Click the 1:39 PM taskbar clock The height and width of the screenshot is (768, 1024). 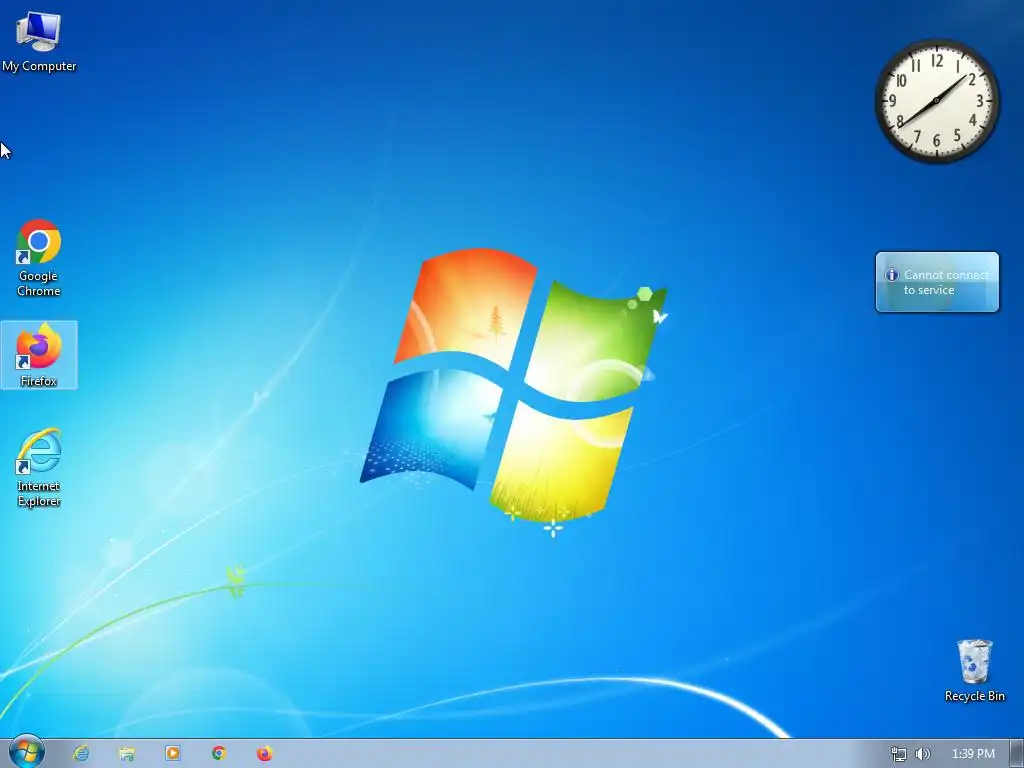(973, 754)
